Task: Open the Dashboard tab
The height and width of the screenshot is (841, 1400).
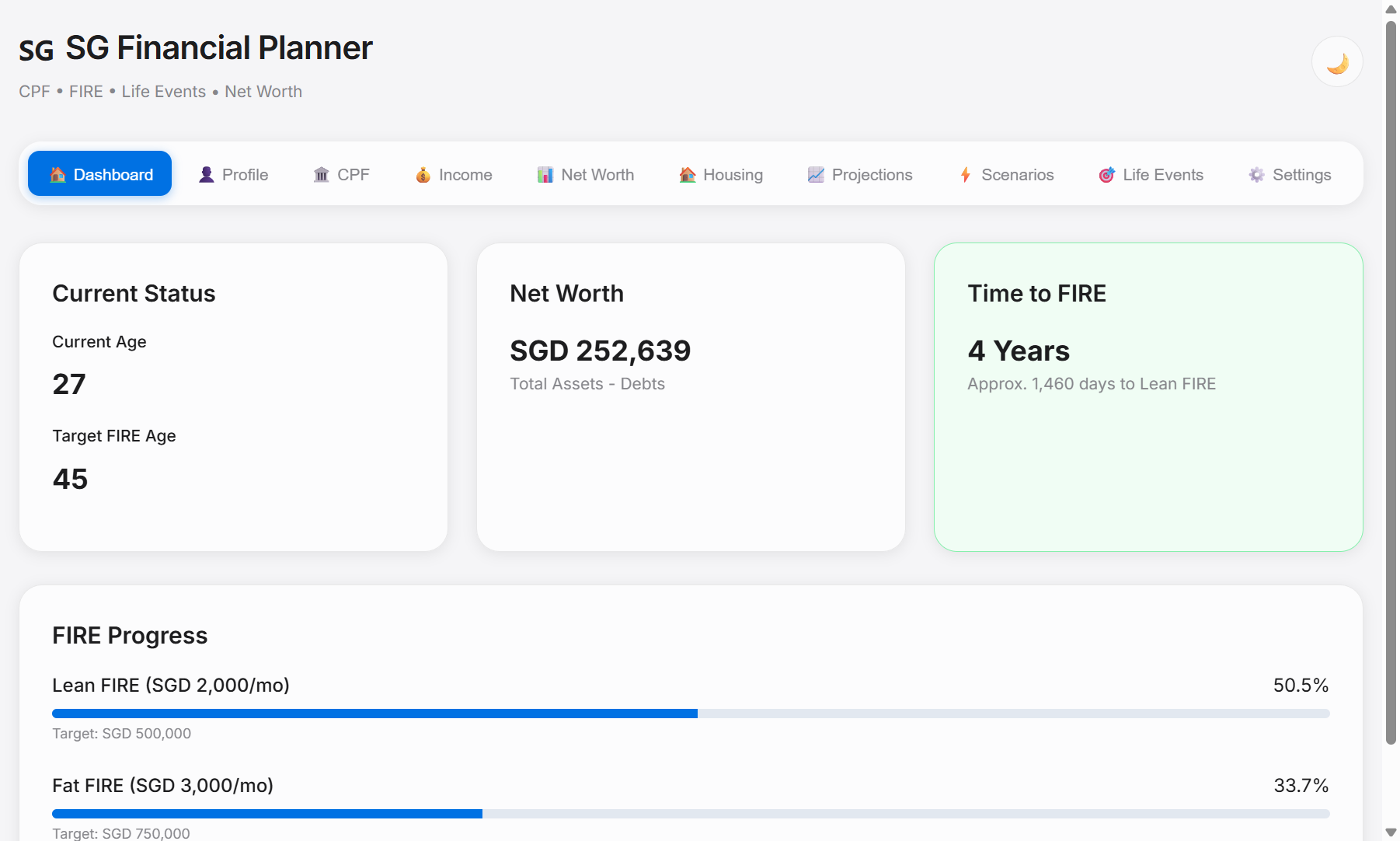Action: [99, 174]
